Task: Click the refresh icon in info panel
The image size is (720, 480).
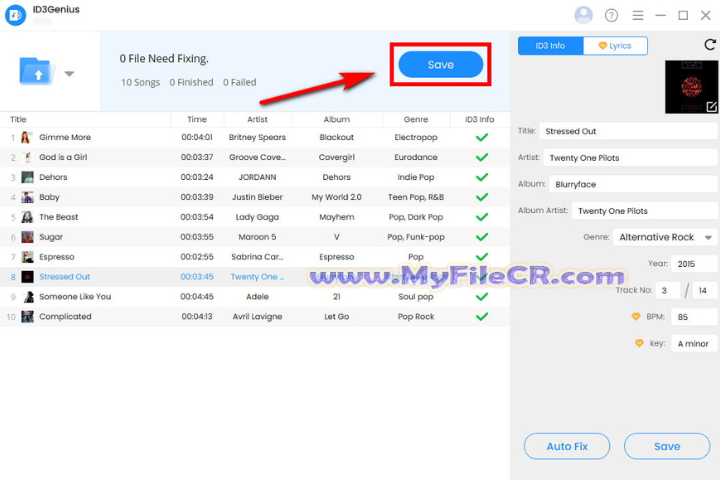Action: coord(710,45)
